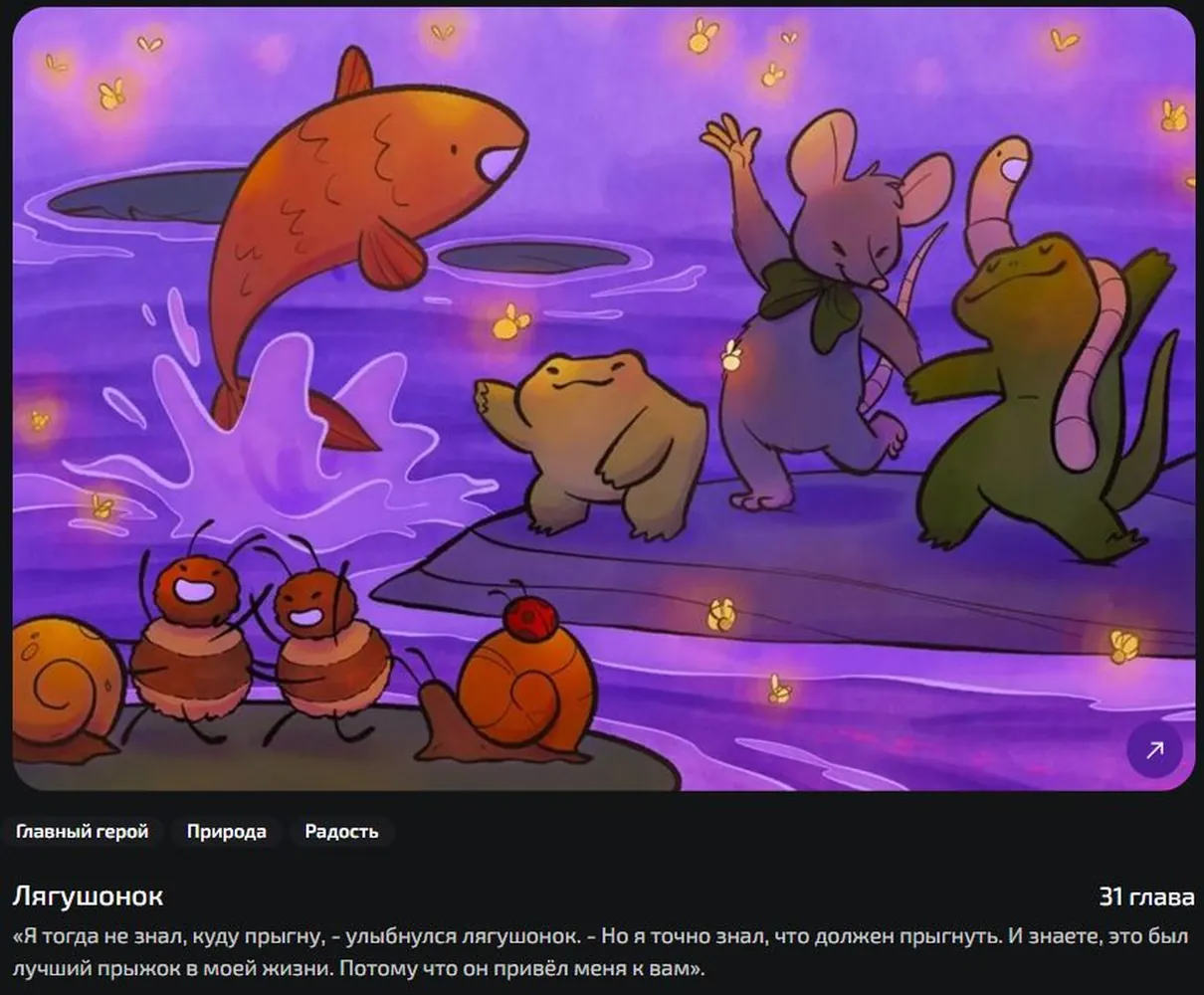Open the illustration with the expand arrow icon

pyautogui.click(x=1154, y=749)
